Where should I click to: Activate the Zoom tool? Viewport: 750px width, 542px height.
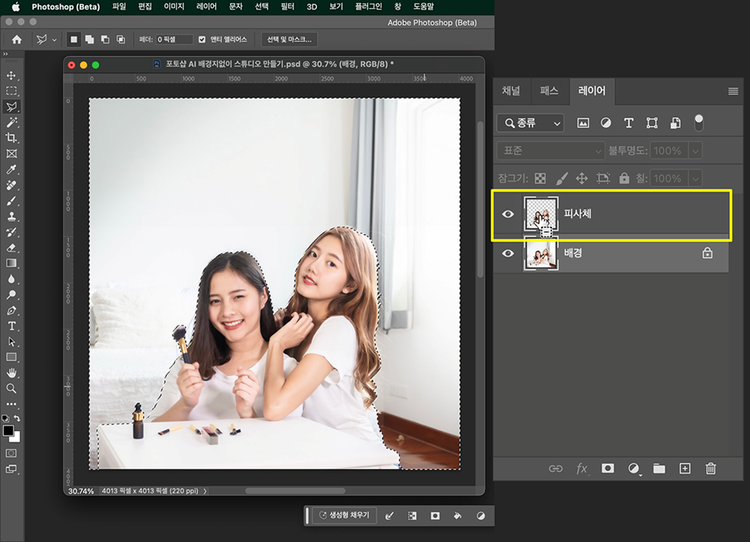(12, 388)
